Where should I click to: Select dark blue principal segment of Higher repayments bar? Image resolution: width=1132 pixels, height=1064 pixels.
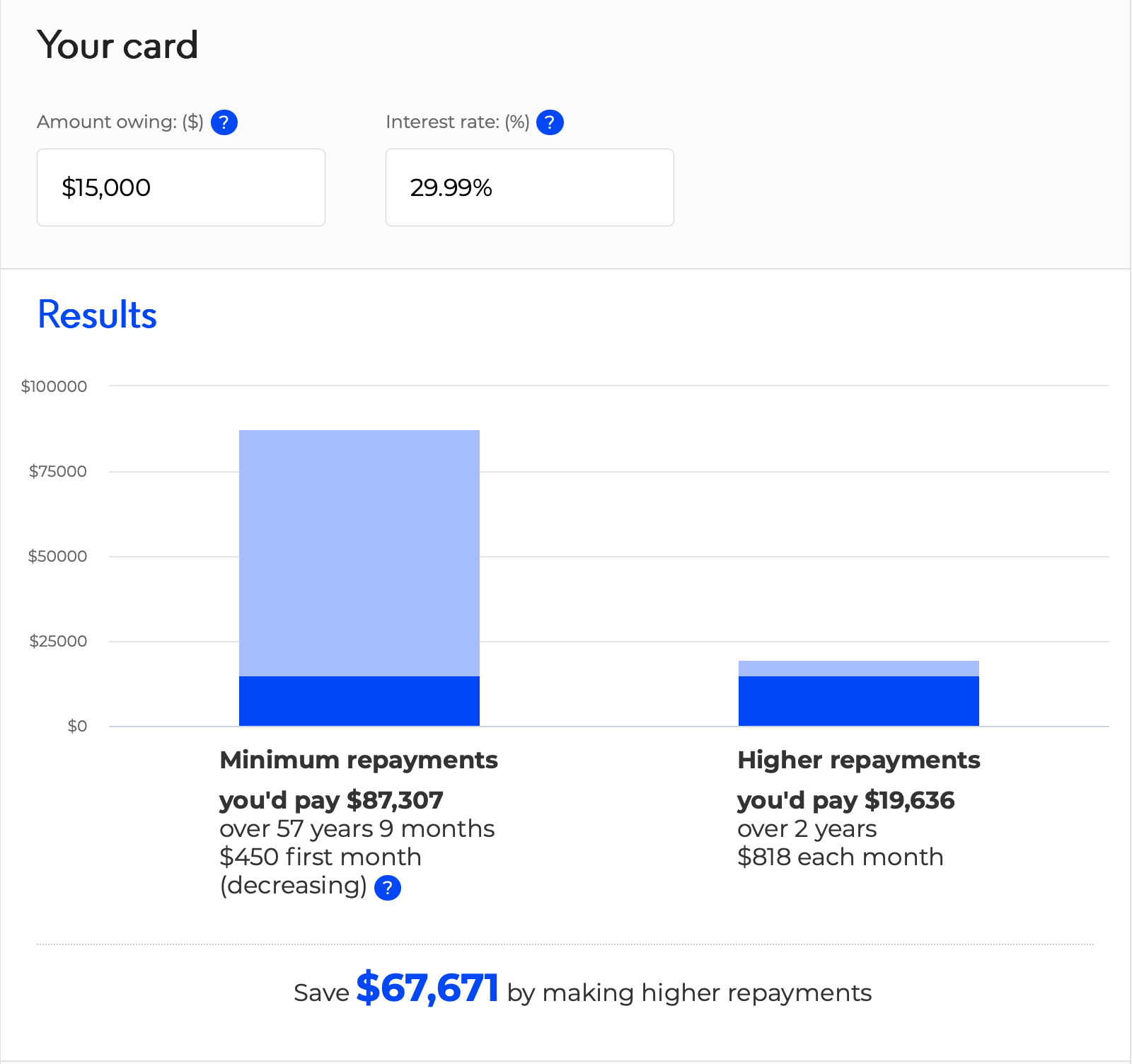coord(858,701)
